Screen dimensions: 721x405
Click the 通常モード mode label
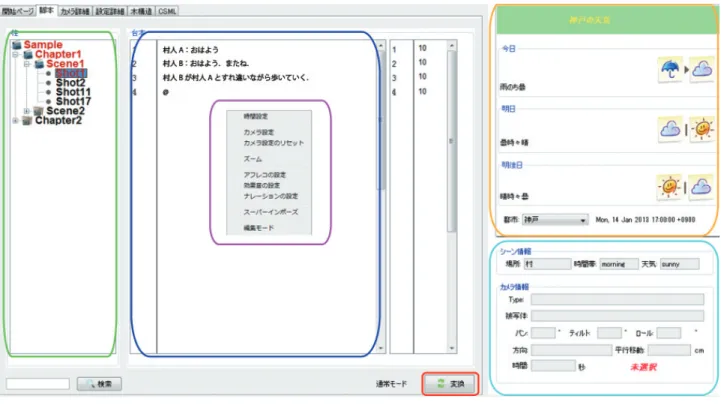click(x=391, y=384)
